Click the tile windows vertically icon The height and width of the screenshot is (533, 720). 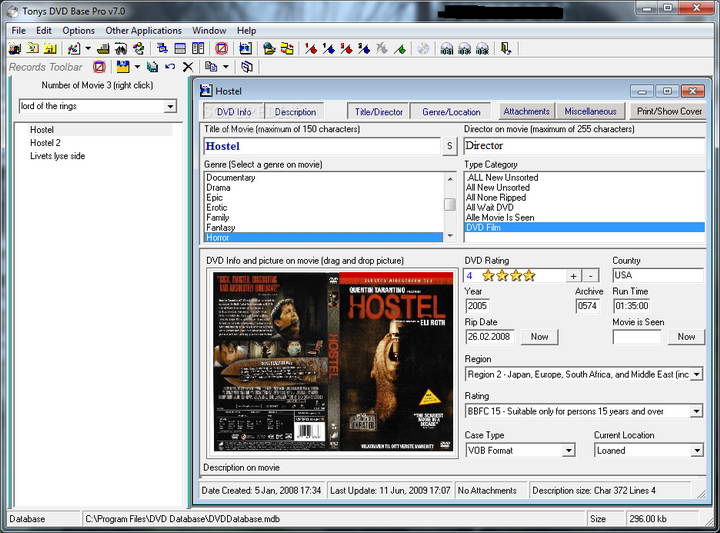[198, 48]
